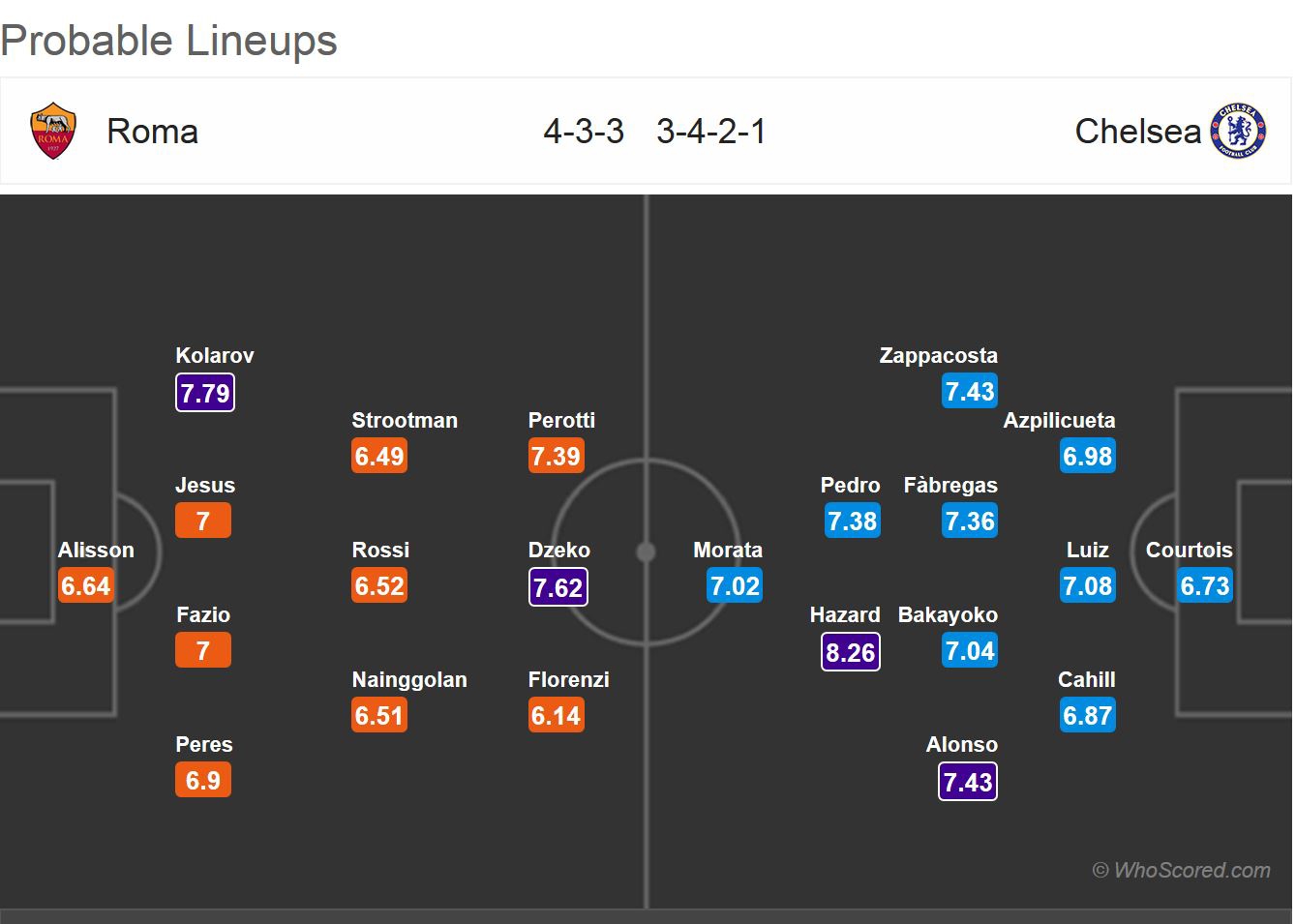Image resolution: width=1296 pixels, height=924 pixels.
Task: Select Nainggolan's player name
Action: coord(409,679)
